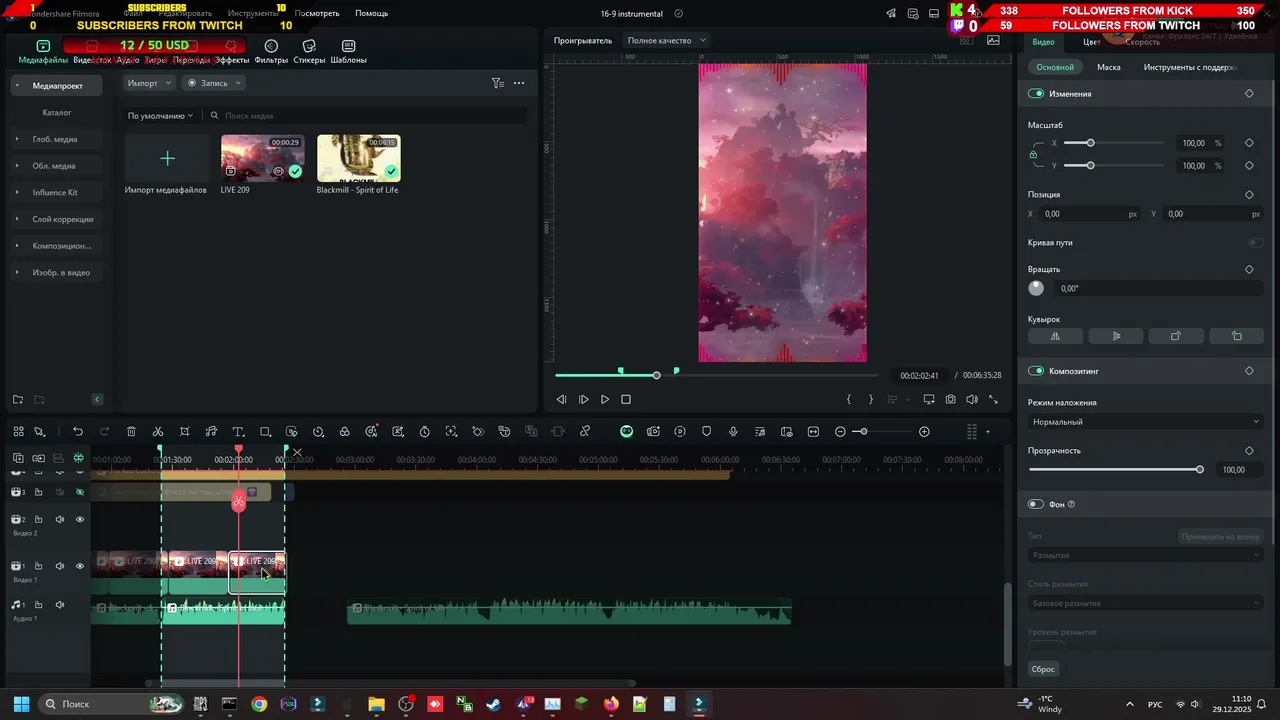This screenshot has width=1280, height=720.
Task: Switch to the Видео properties tab
Action: click(1043, 42)
